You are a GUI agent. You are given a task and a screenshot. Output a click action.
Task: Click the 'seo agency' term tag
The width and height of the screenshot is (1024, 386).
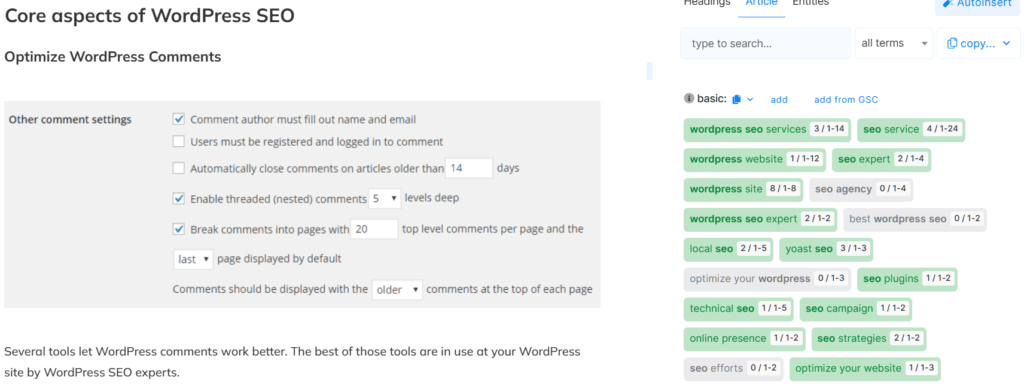861,189
